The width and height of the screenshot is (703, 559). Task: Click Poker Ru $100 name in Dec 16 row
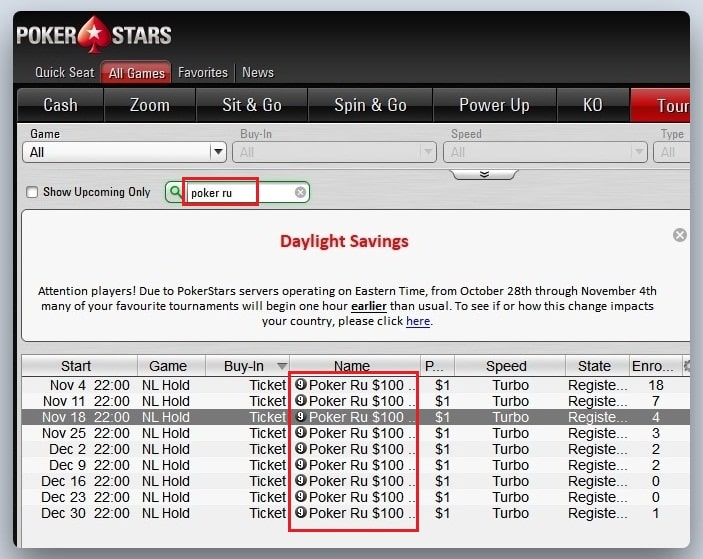[x=356, y=481]
